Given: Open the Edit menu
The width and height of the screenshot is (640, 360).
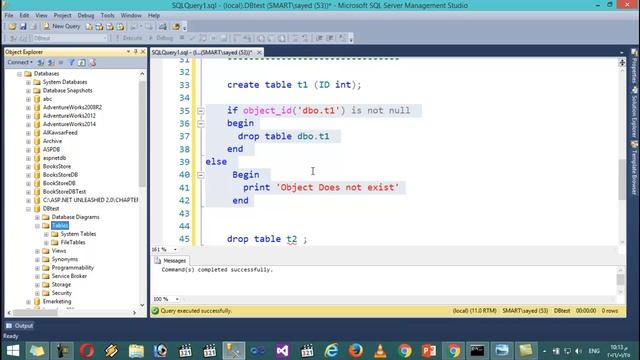Looking at the screenshot, I should (x=24, y=16).
